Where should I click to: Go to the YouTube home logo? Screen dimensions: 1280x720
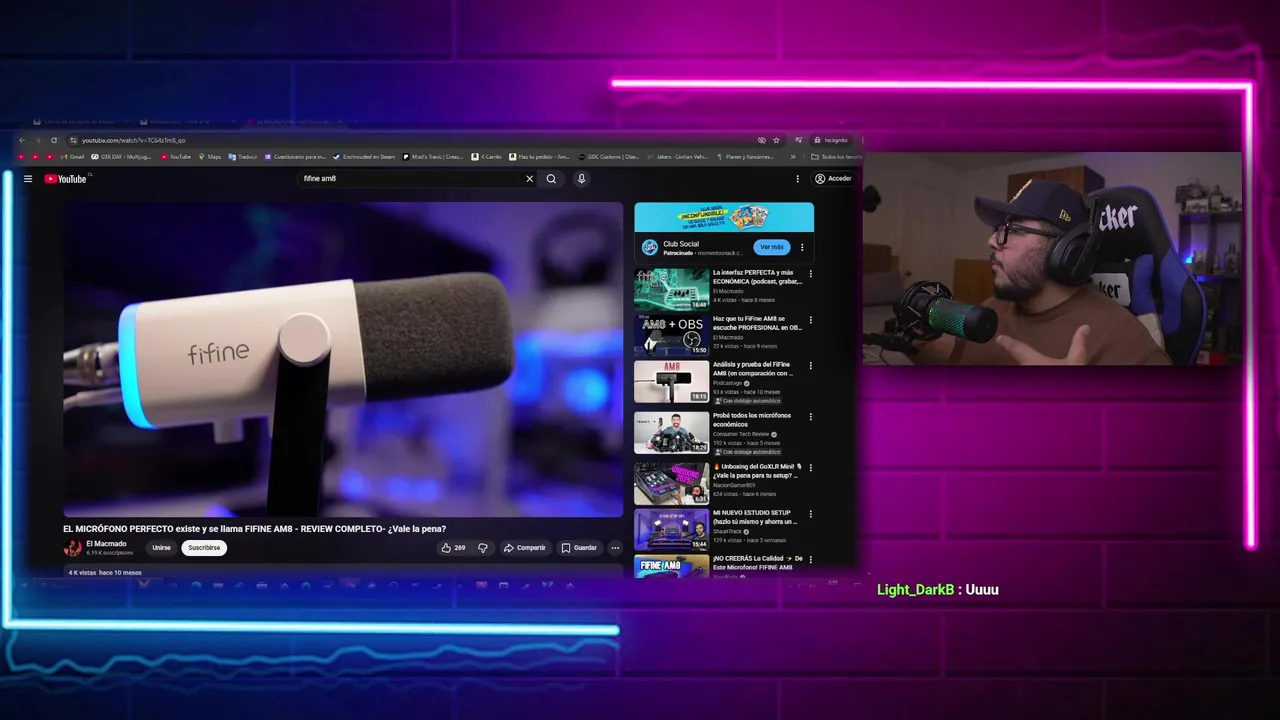(66, 179)
